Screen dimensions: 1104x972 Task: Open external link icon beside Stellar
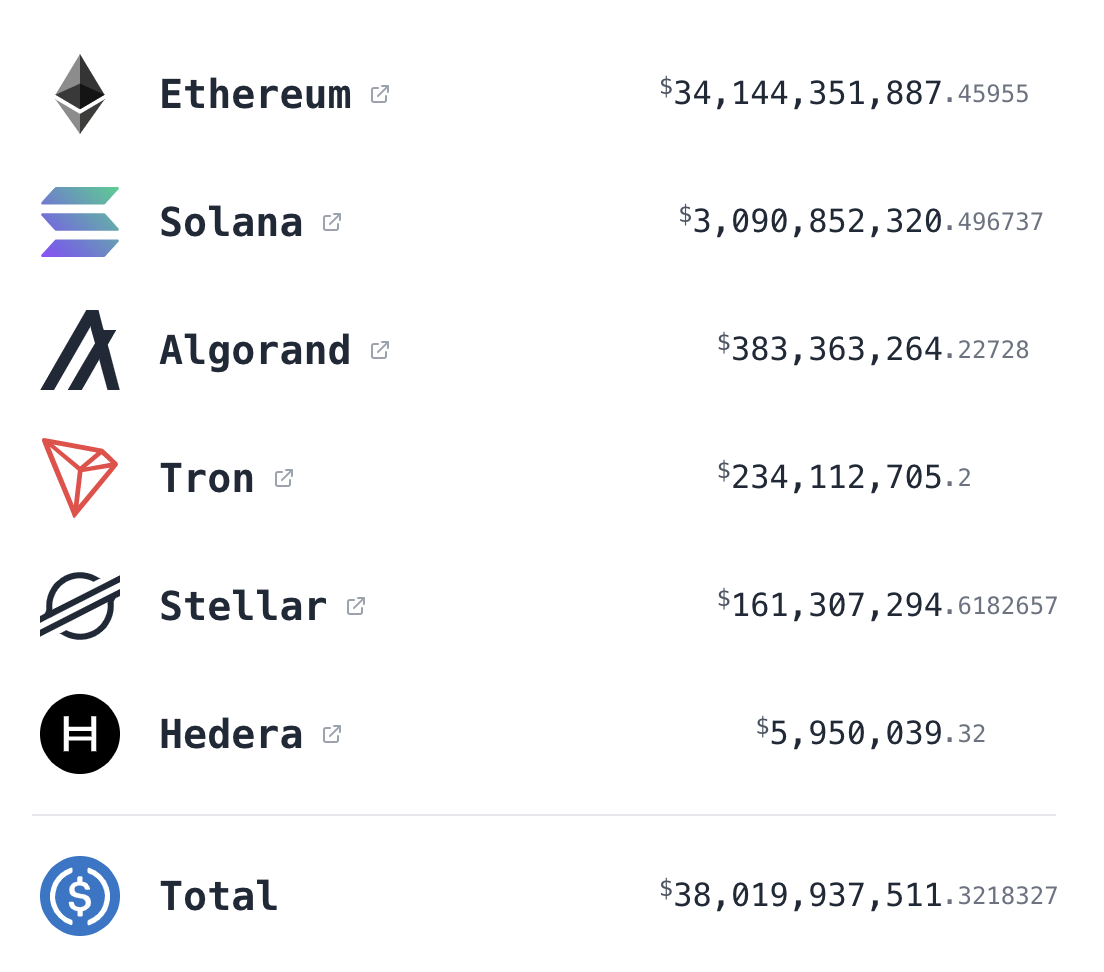[x=356, y=607]
